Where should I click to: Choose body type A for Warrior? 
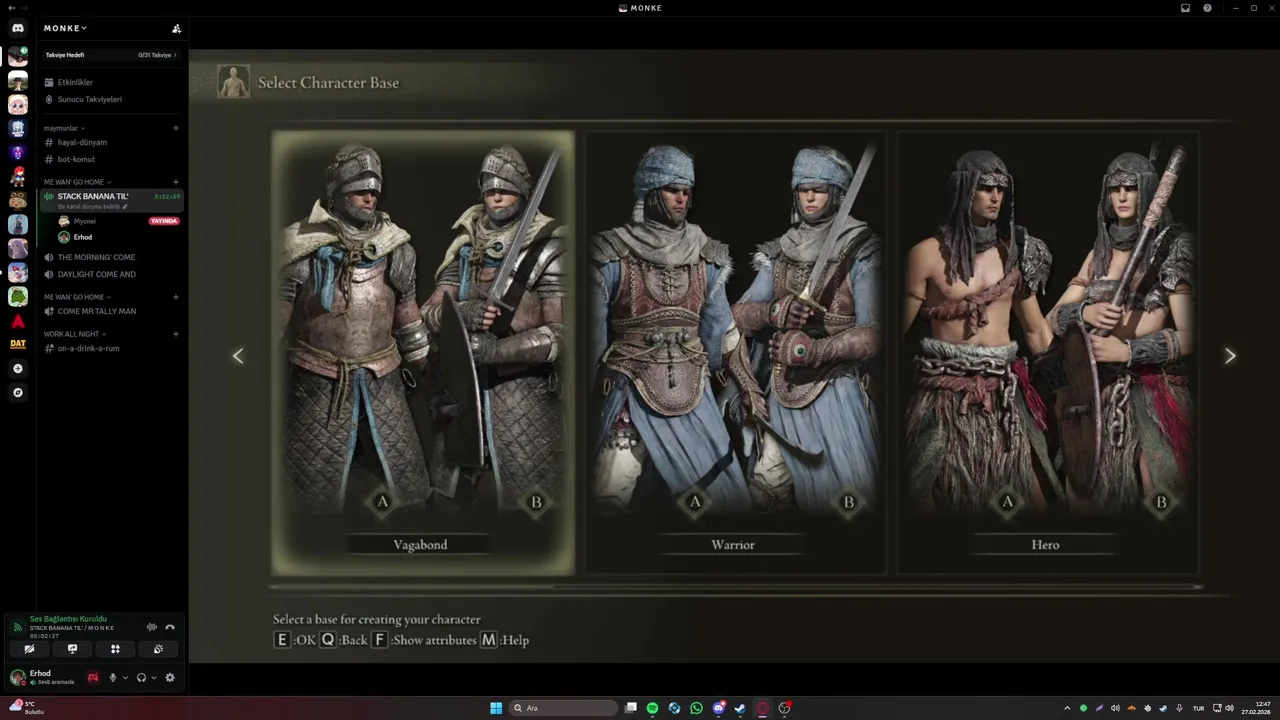(x=695, y=502)
